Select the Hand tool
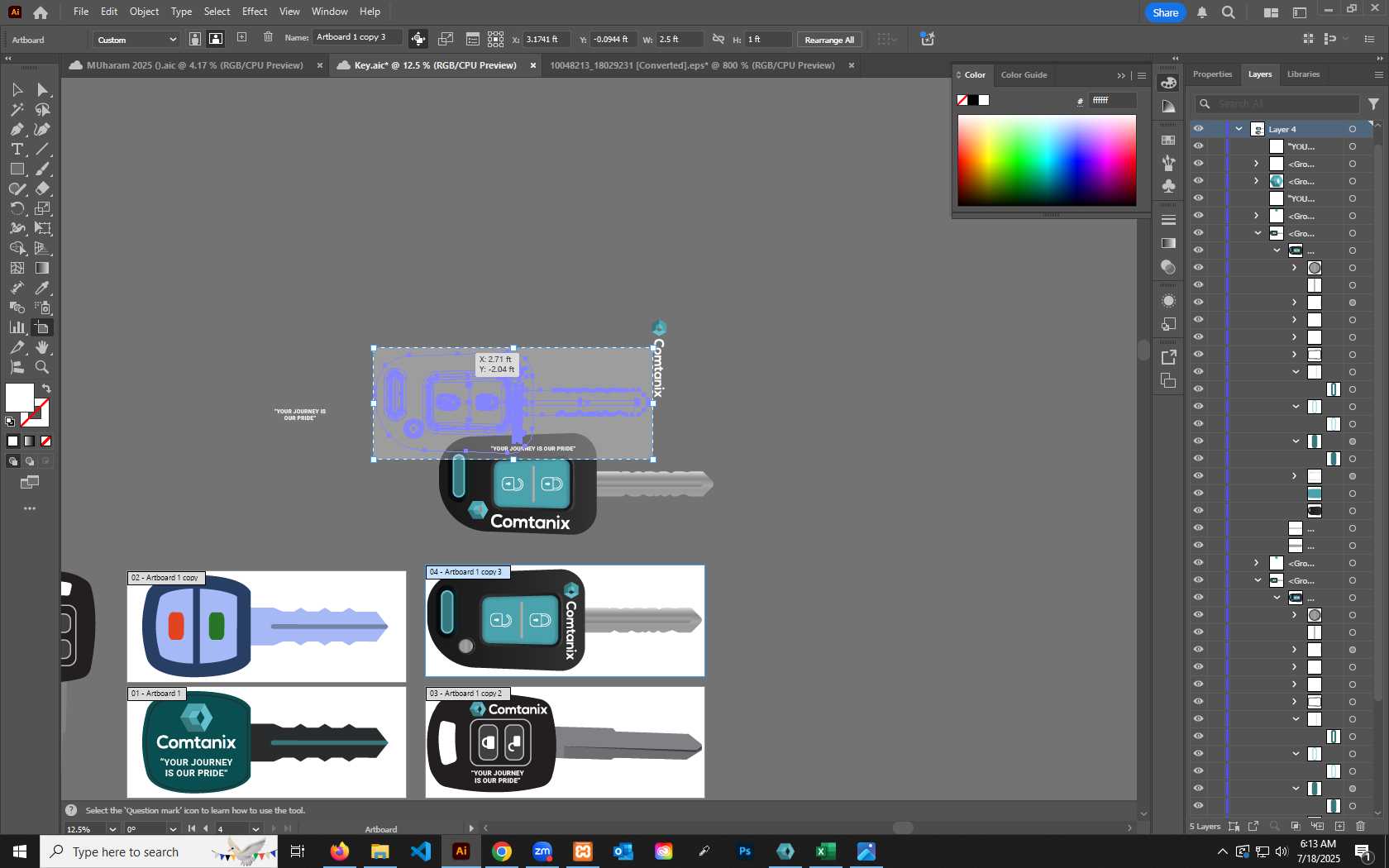1389x868 pixels. (x=42, y=347)
